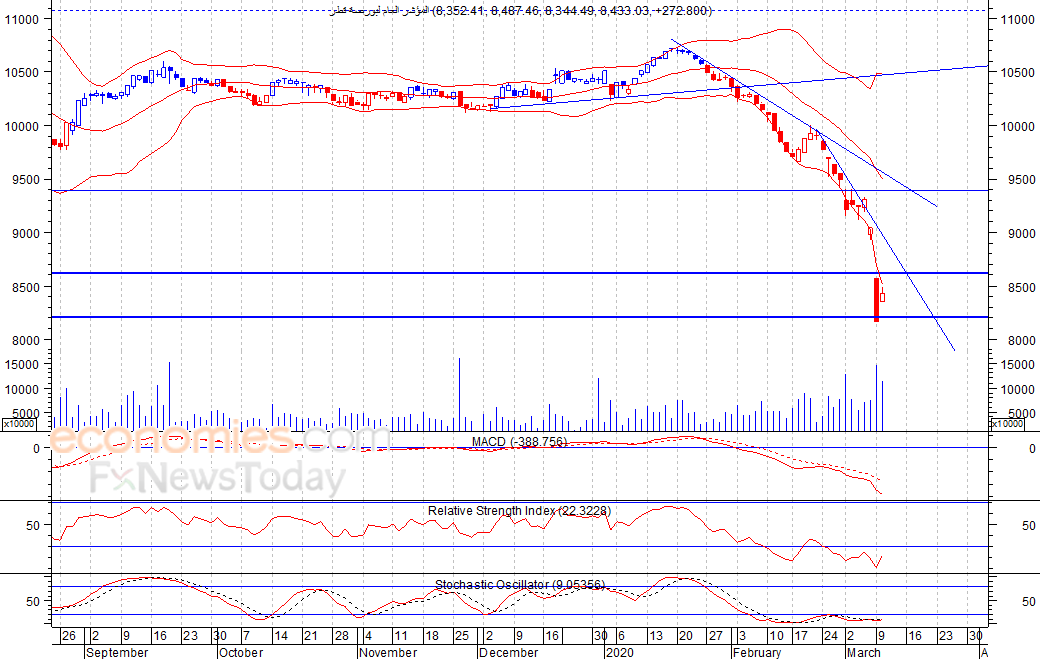Screen dimensions: 1040x659
Task: Click the x10000 volume scale box on right
Action: [1007, 424]
